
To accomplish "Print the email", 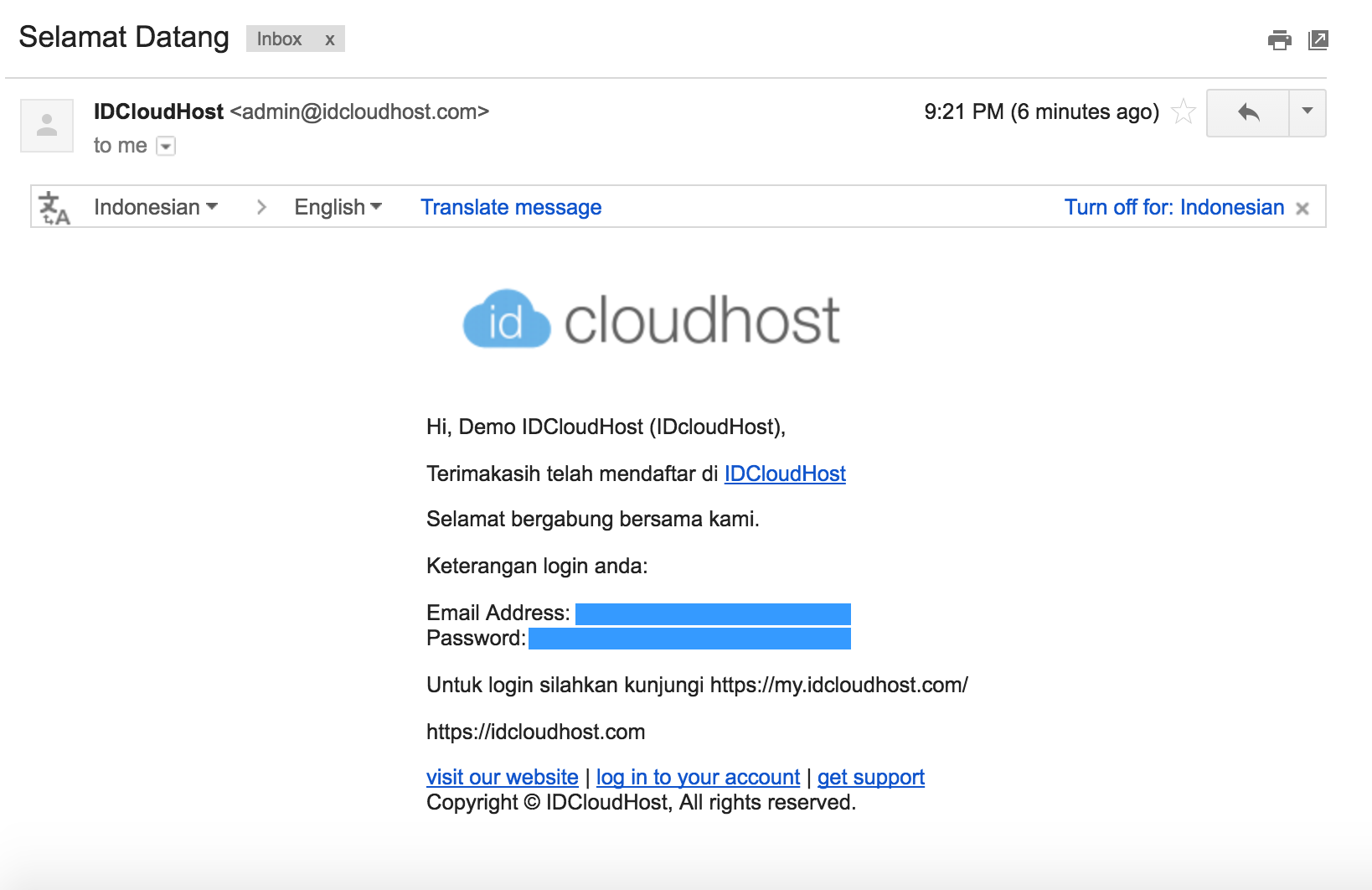I will point(1280,39).
